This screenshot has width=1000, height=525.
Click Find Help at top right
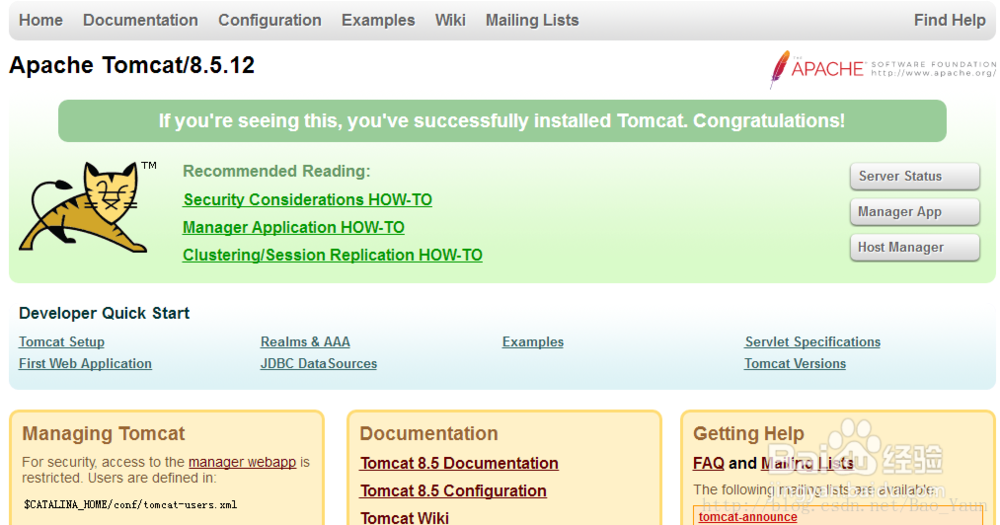[x=949, y=20]
